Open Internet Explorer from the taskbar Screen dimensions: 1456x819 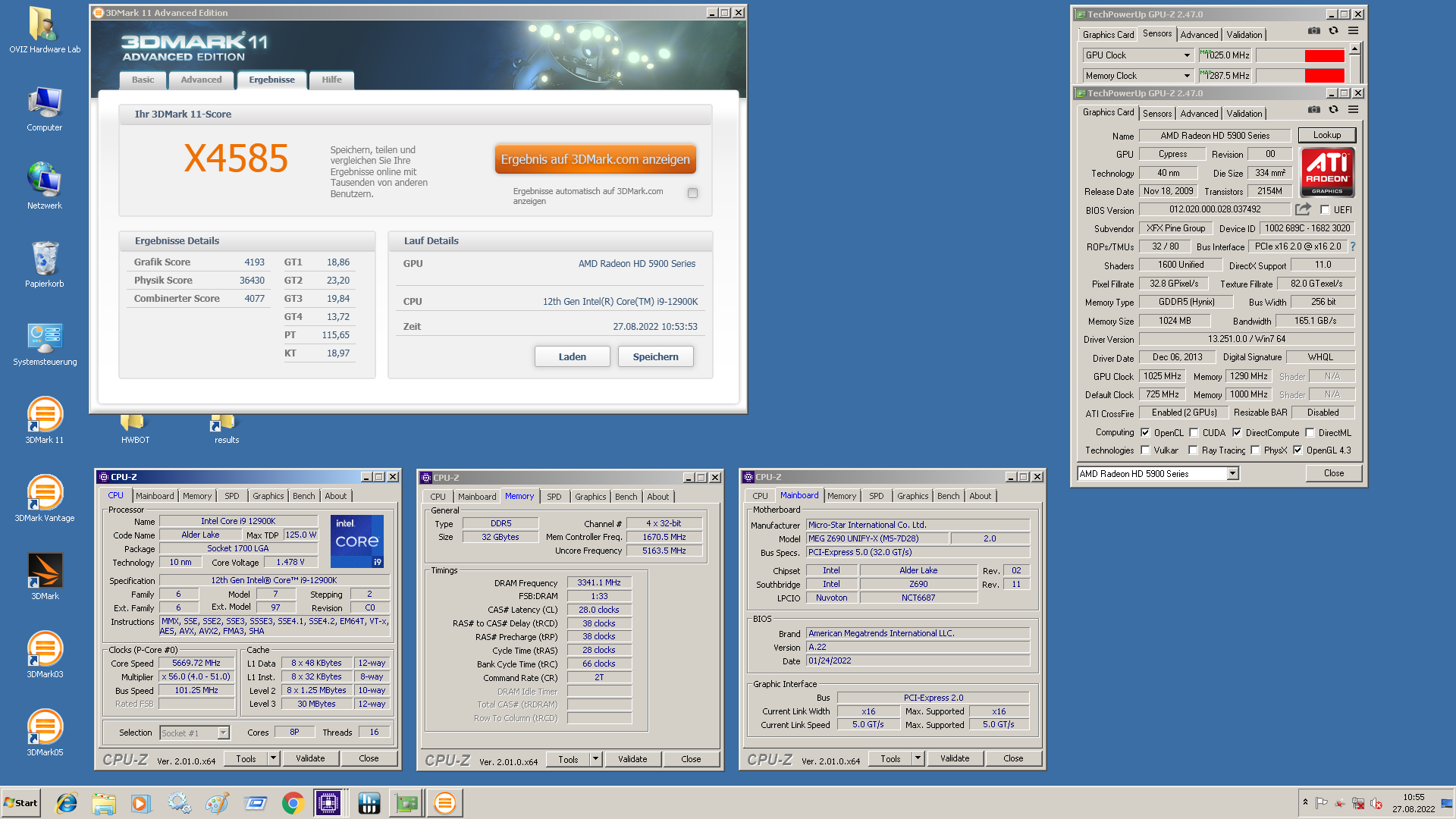point(67,803)
